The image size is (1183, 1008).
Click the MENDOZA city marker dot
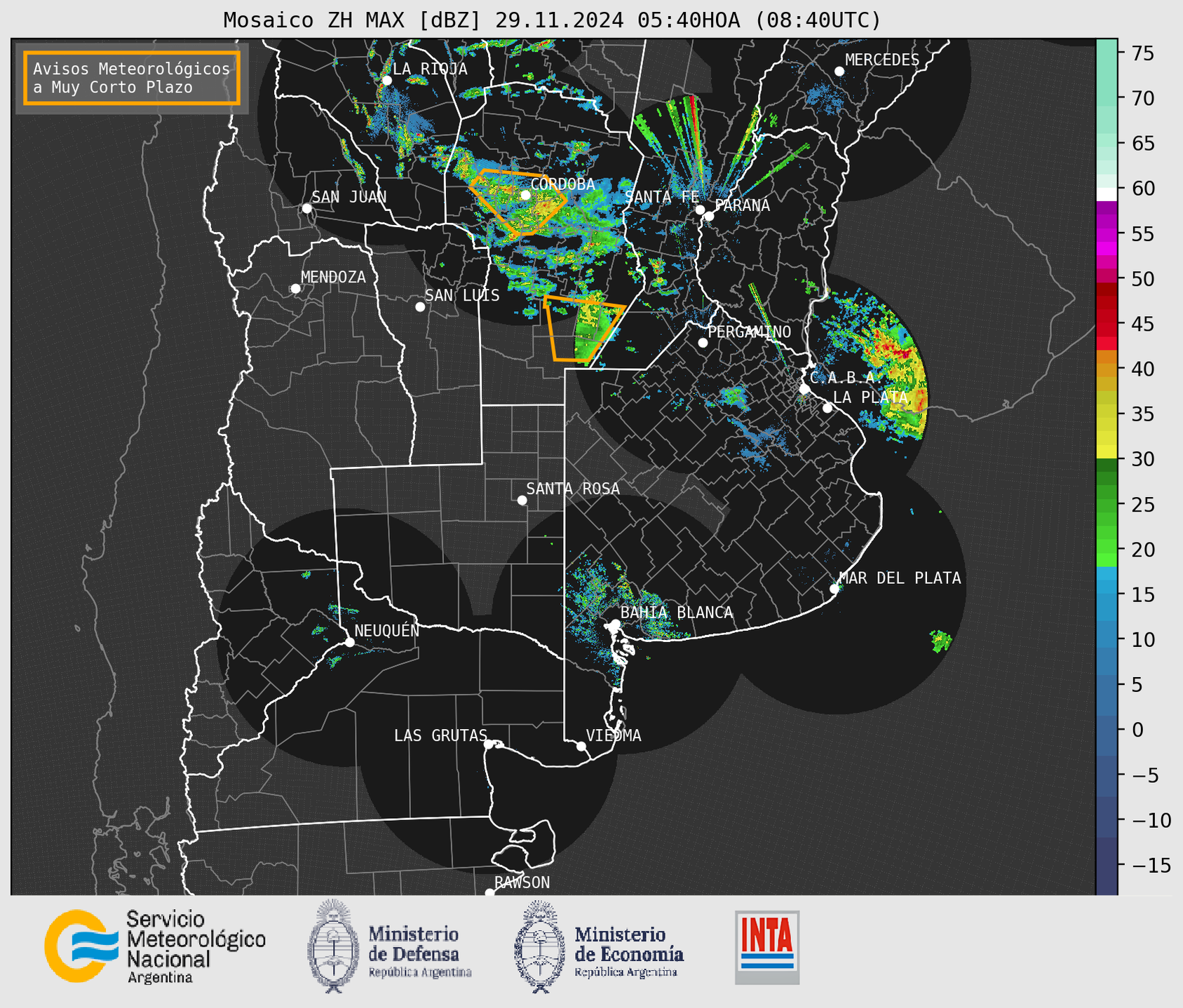tap(295, 289)
